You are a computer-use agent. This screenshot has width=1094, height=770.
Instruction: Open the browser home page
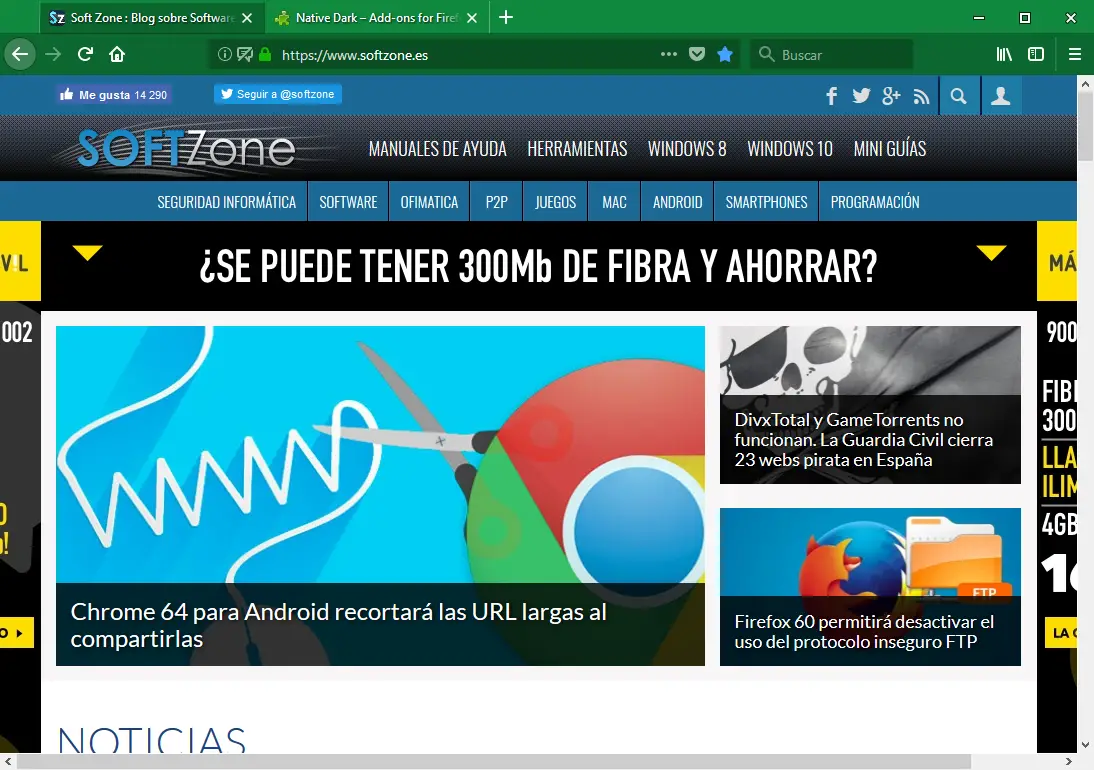click(117, 54)
